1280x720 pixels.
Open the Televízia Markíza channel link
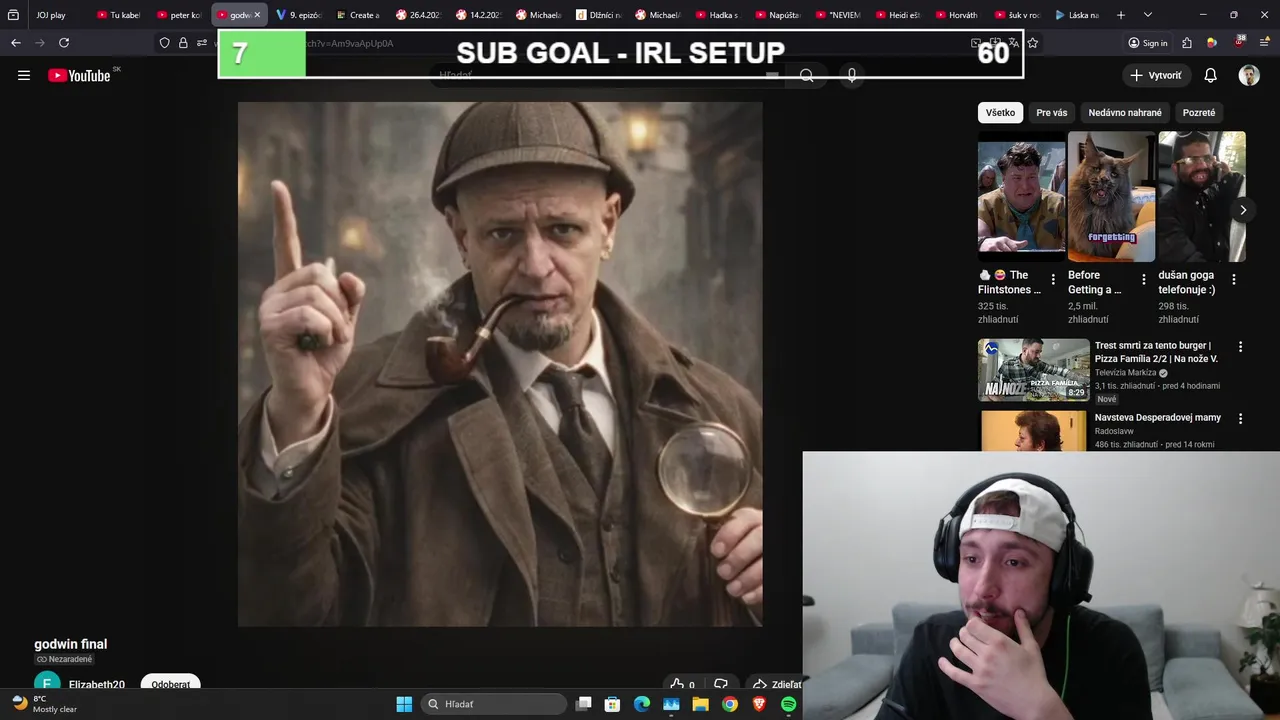coord(1125,373)
